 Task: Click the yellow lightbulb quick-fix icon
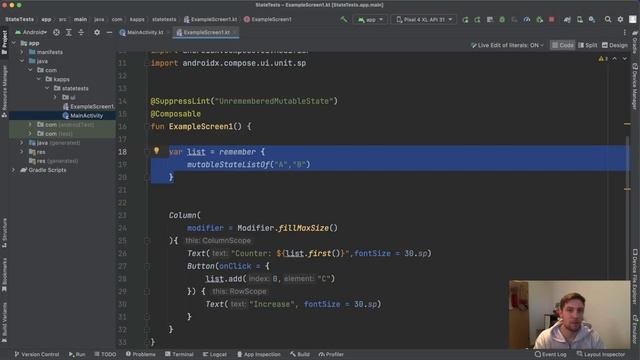click(x=156, y=151)
